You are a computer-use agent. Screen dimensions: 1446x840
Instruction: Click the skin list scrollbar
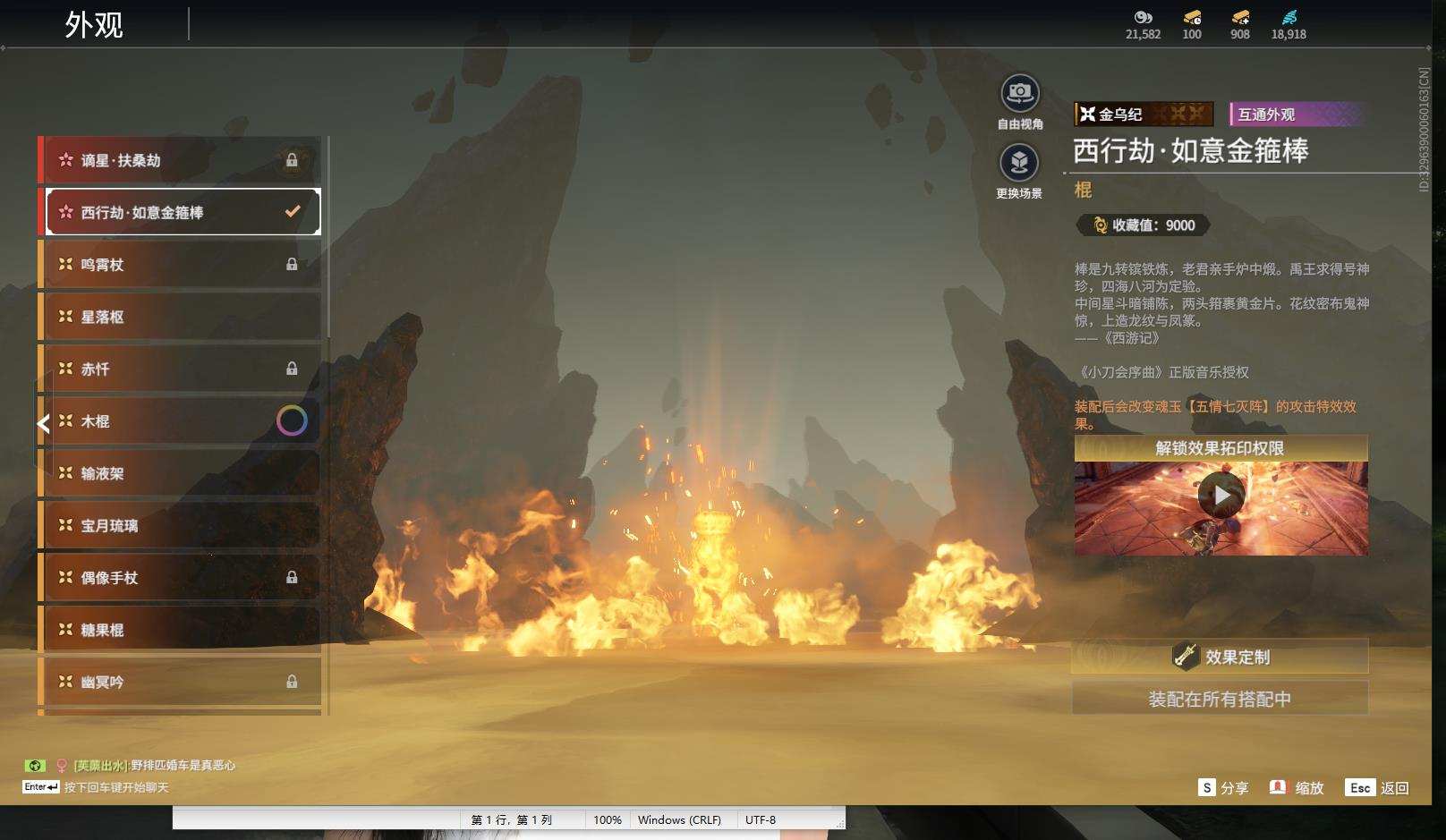[x=328, y=237]
